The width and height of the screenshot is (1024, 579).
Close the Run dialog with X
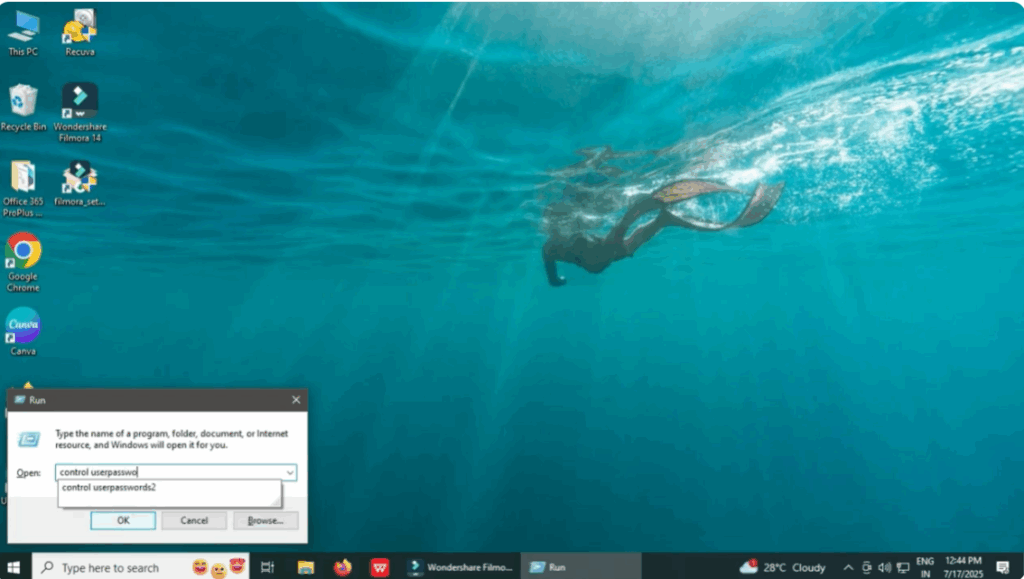[295, 400]
